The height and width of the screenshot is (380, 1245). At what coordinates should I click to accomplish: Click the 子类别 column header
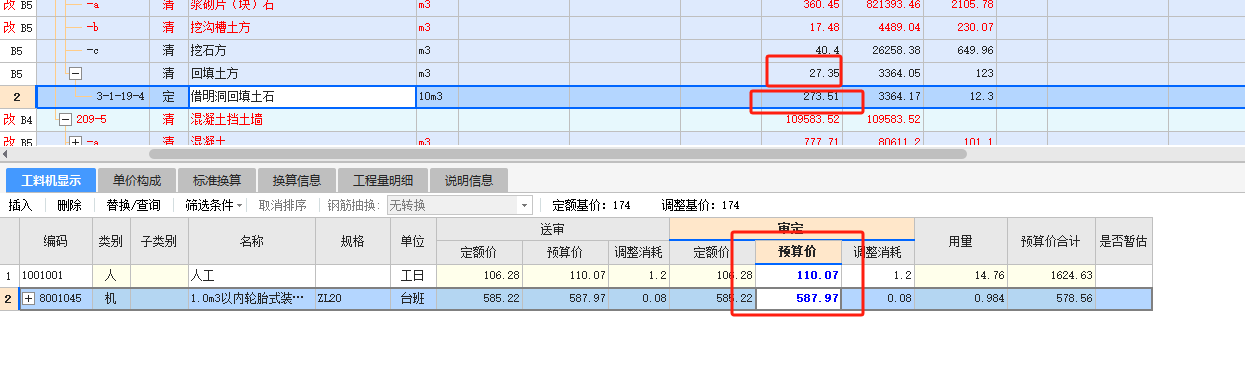pos(159,241)
